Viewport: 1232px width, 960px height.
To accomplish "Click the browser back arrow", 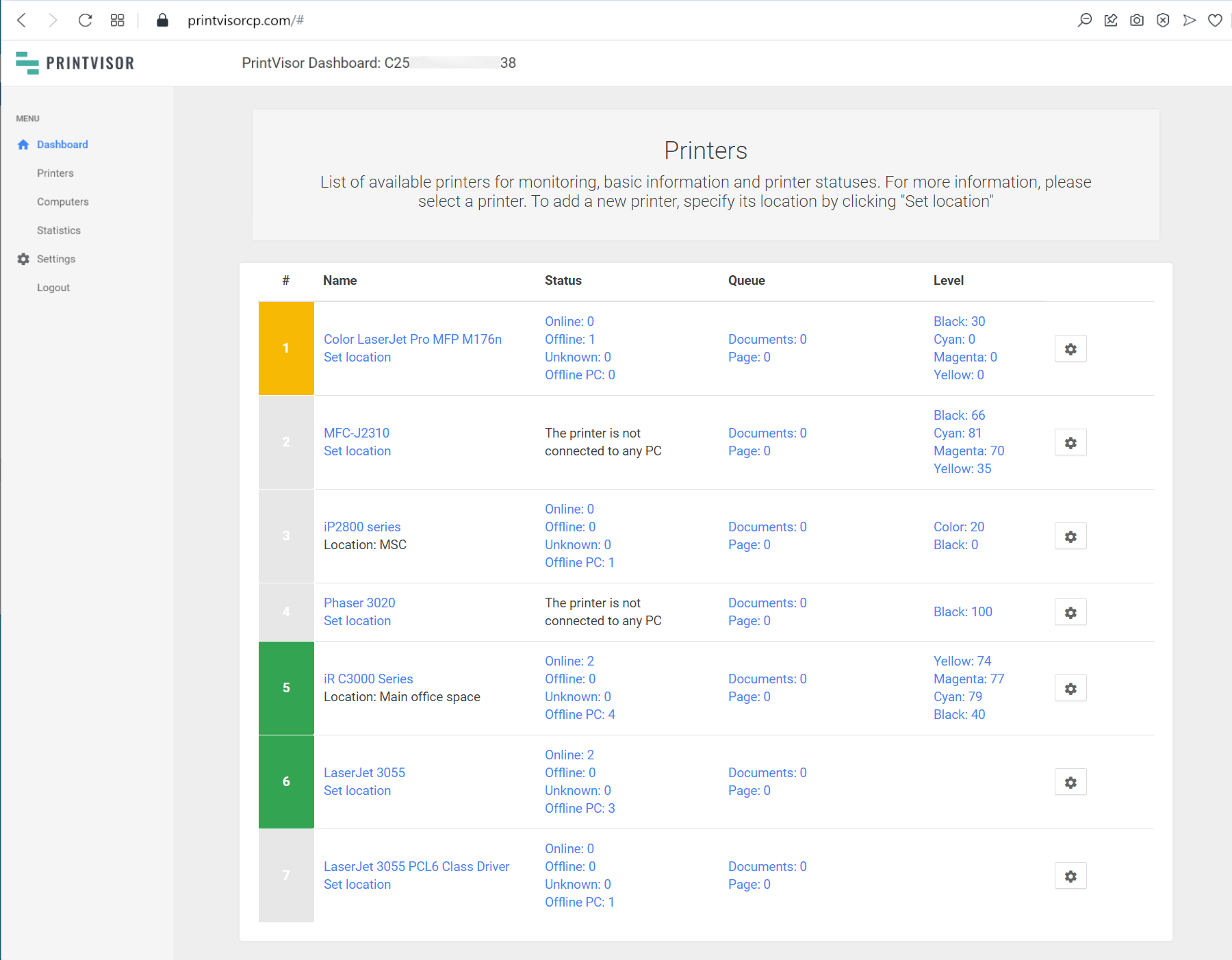I will click(x=22, y=21).
